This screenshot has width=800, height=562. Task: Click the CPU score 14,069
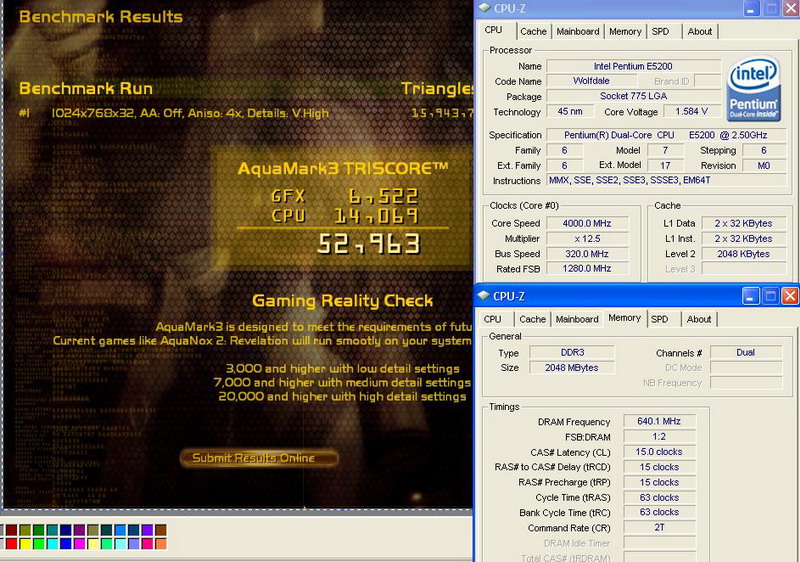click(x=377, y=216)
